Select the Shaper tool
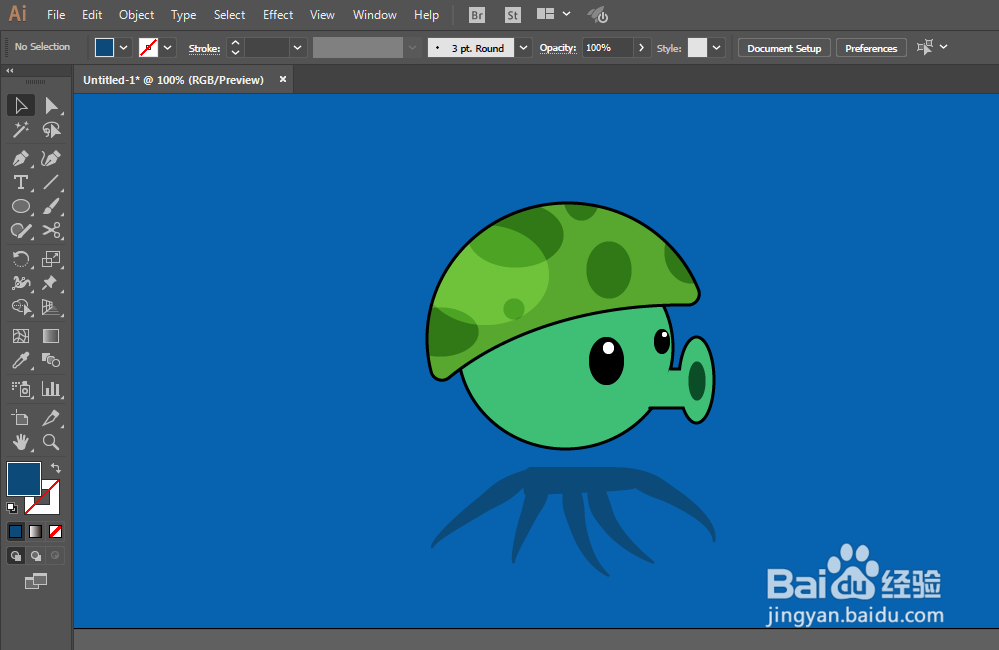This screenshot has width=999, height=650. [x=21, y=230]
